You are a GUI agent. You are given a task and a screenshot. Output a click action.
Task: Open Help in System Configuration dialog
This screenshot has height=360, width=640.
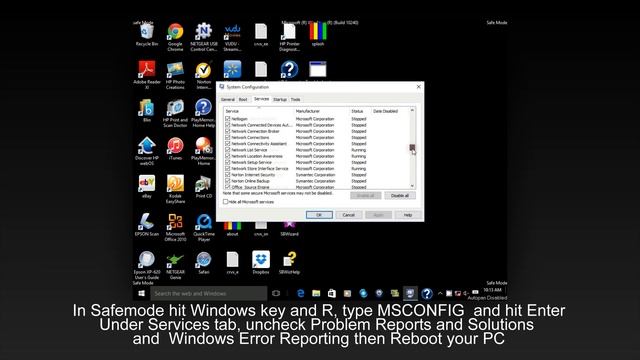[408, 215]
